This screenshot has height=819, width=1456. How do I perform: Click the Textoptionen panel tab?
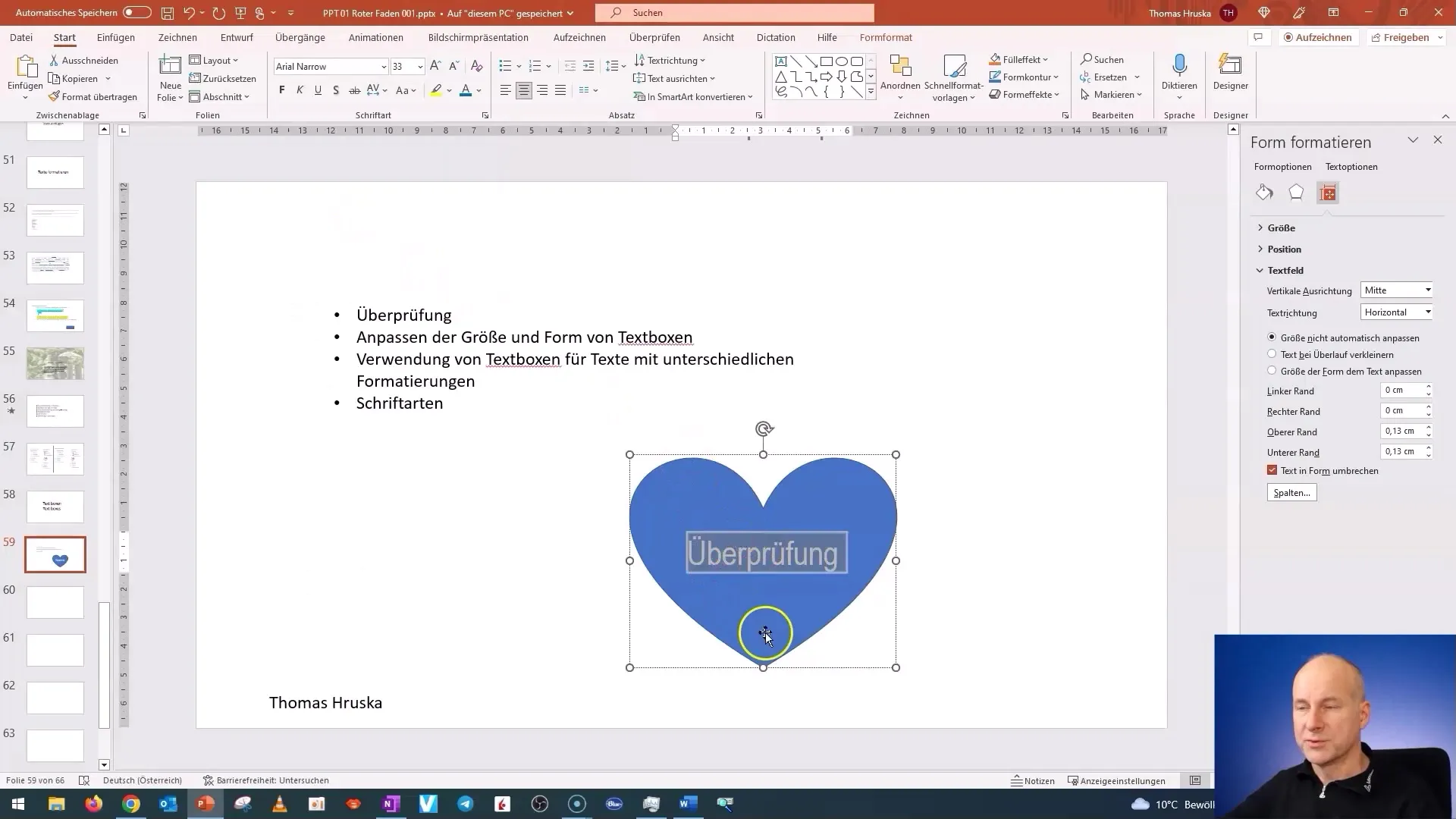[x=1351, y=166]
